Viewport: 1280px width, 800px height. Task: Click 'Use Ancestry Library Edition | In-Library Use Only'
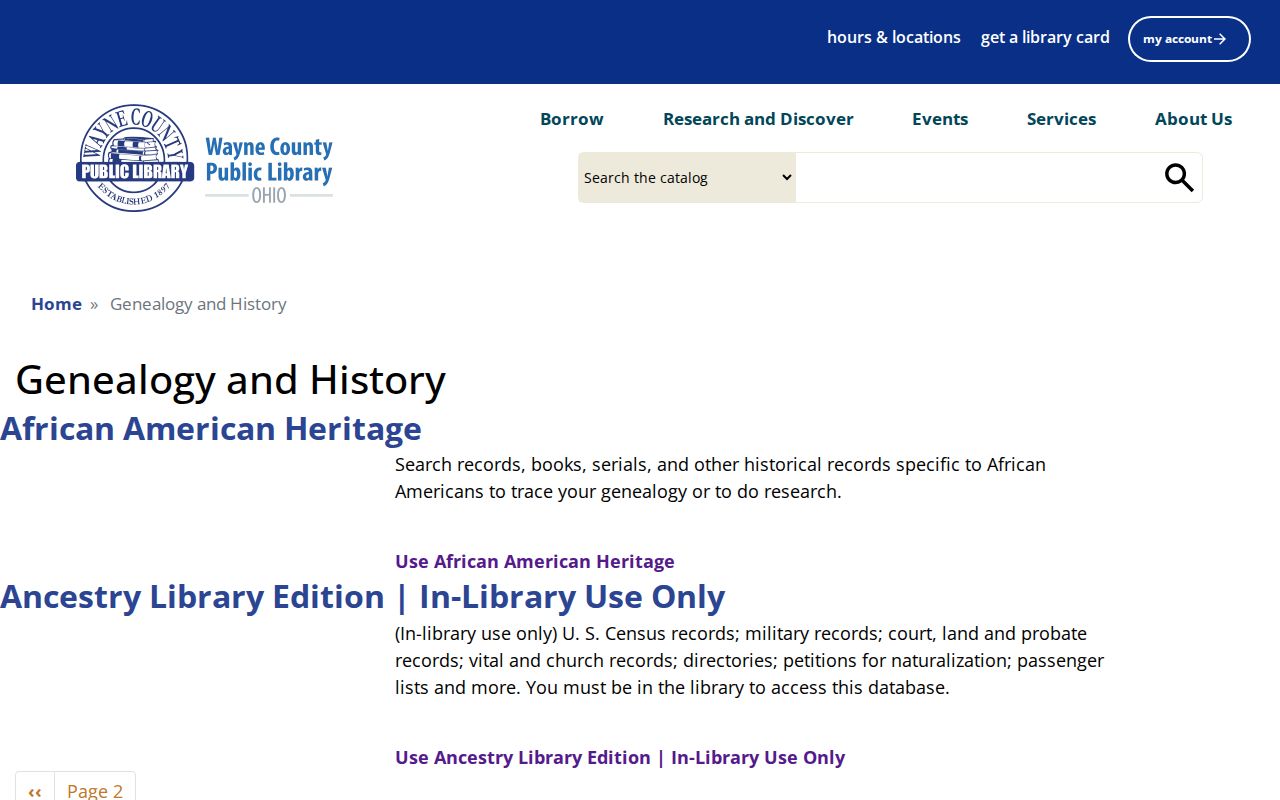point(620,757)
